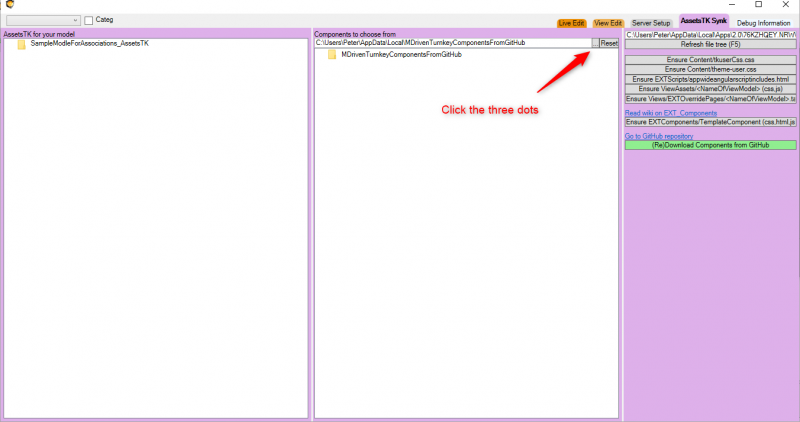Click the Reset button
Viewport: 800px width, 422px height.
point(609,43)
